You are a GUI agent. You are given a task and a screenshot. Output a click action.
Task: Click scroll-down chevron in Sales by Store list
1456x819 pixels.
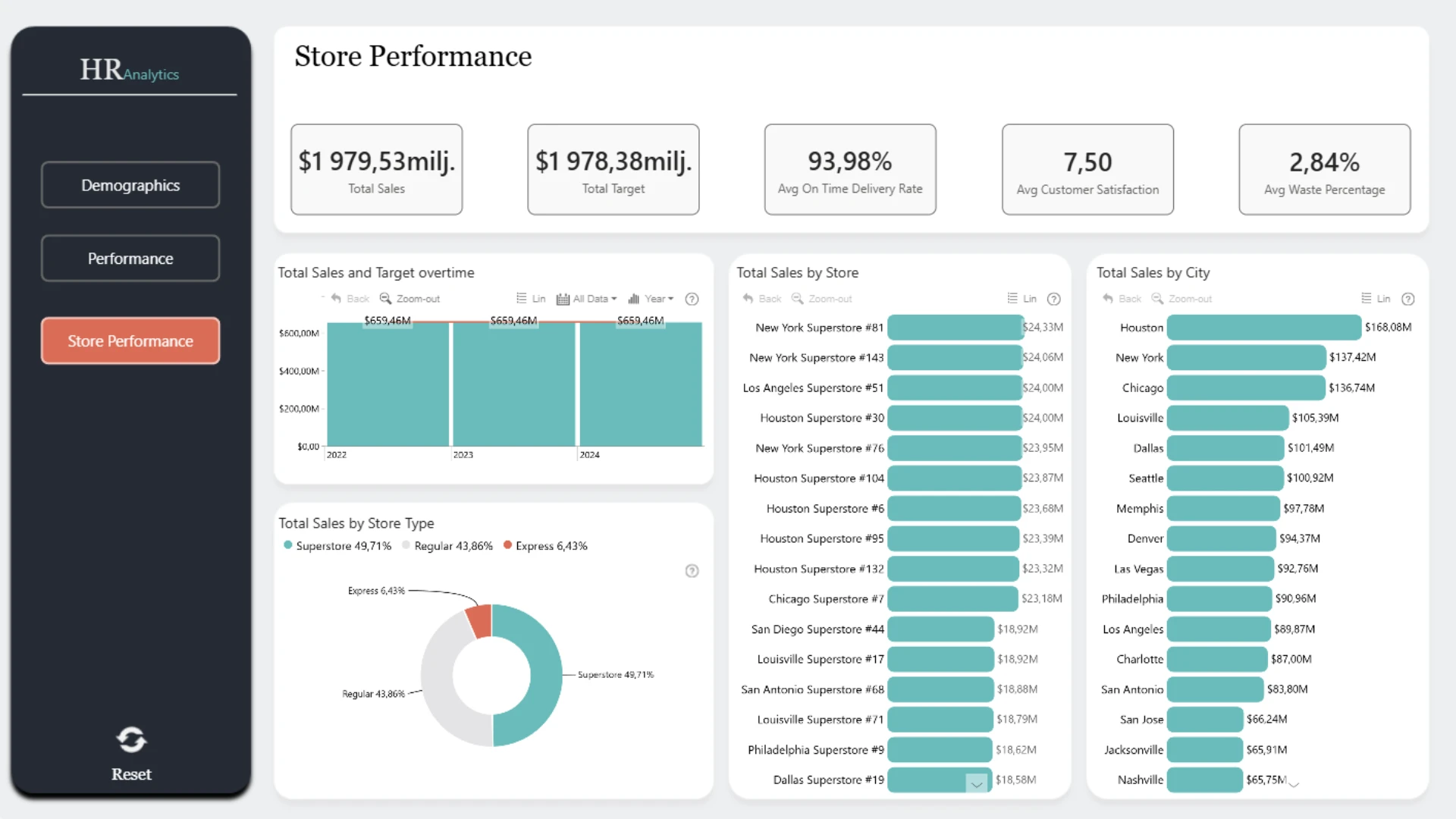click(x=977, y=784)
